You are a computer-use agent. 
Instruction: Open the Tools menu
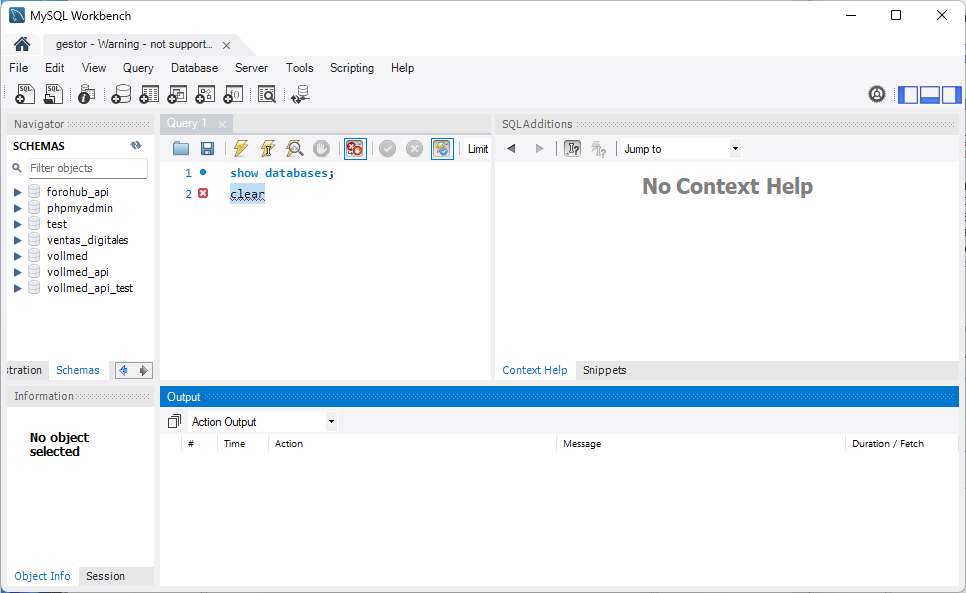(x=299, y=68)
